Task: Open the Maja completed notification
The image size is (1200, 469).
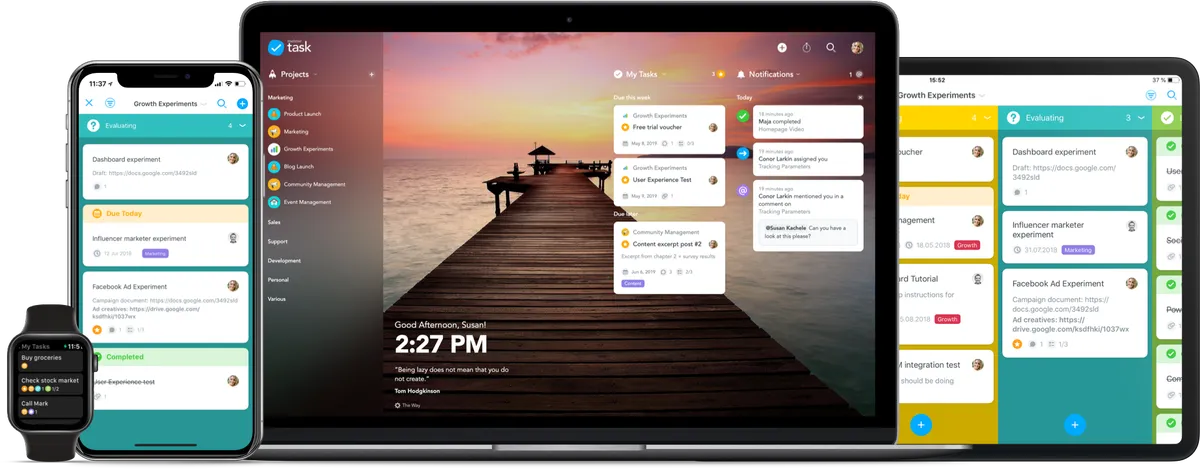Action: [808, 121]
